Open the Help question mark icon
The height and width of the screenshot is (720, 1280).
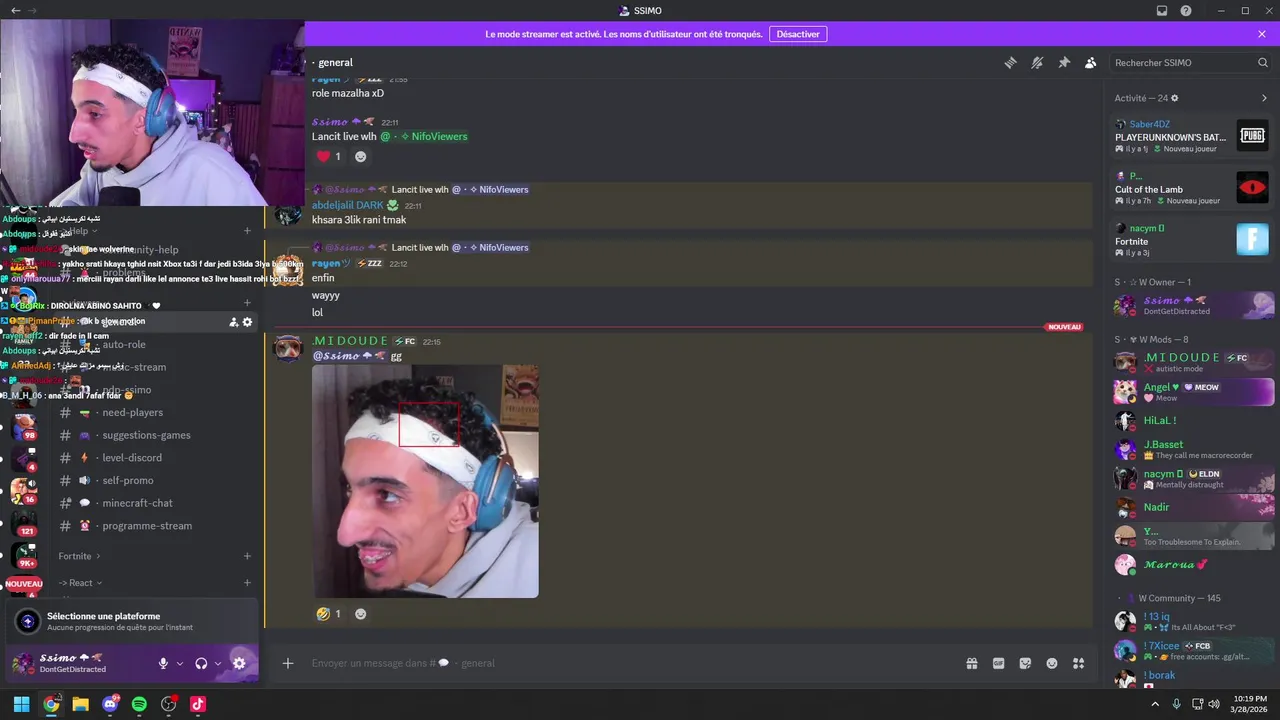coord(1186,10)
